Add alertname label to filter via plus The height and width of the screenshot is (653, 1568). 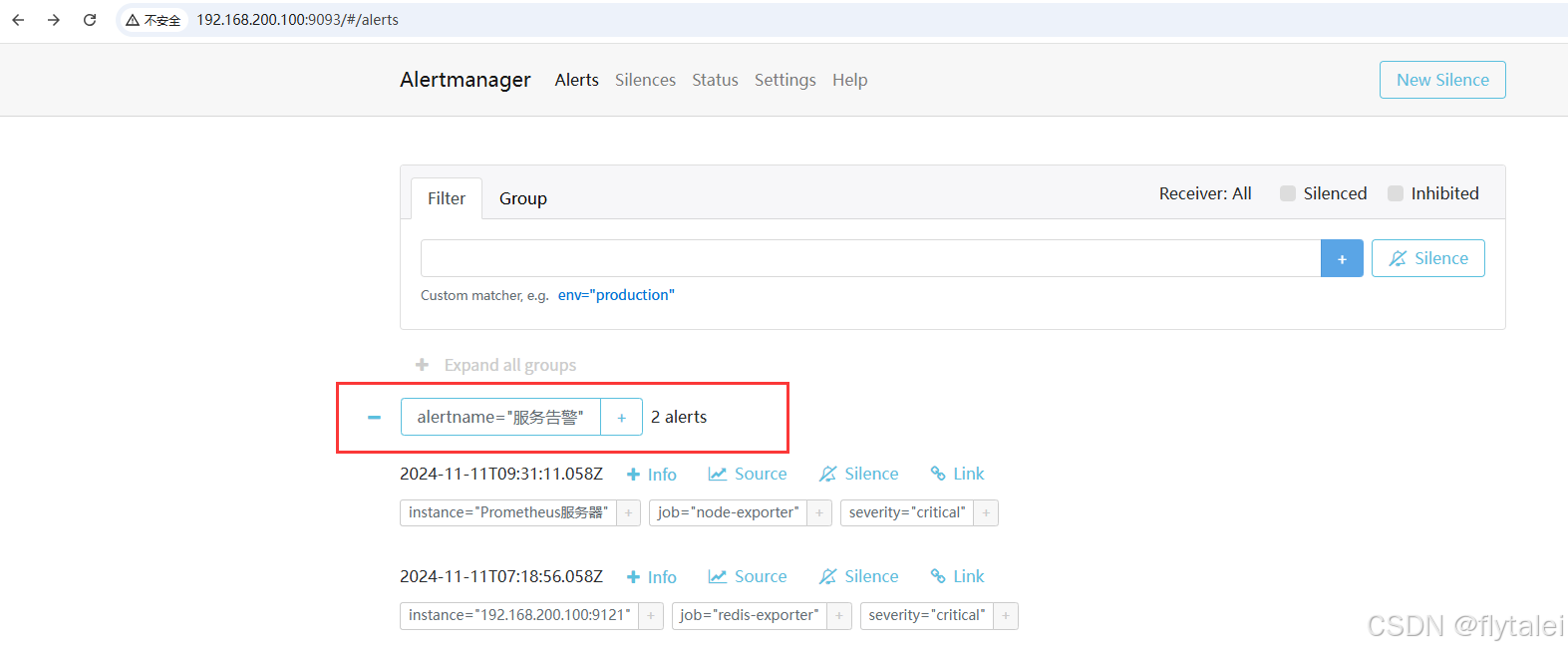coord(622,417)
